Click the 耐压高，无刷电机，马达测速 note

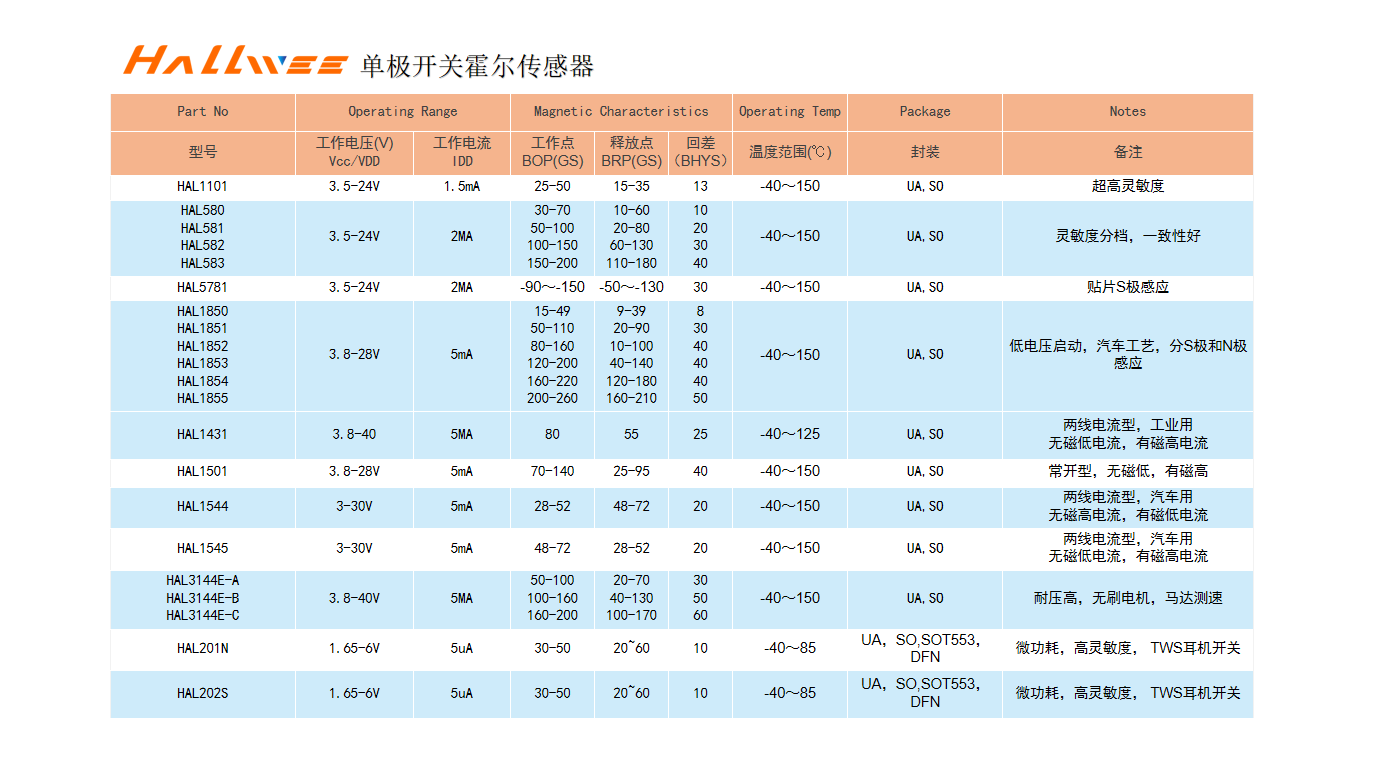tap(1128, 599)
